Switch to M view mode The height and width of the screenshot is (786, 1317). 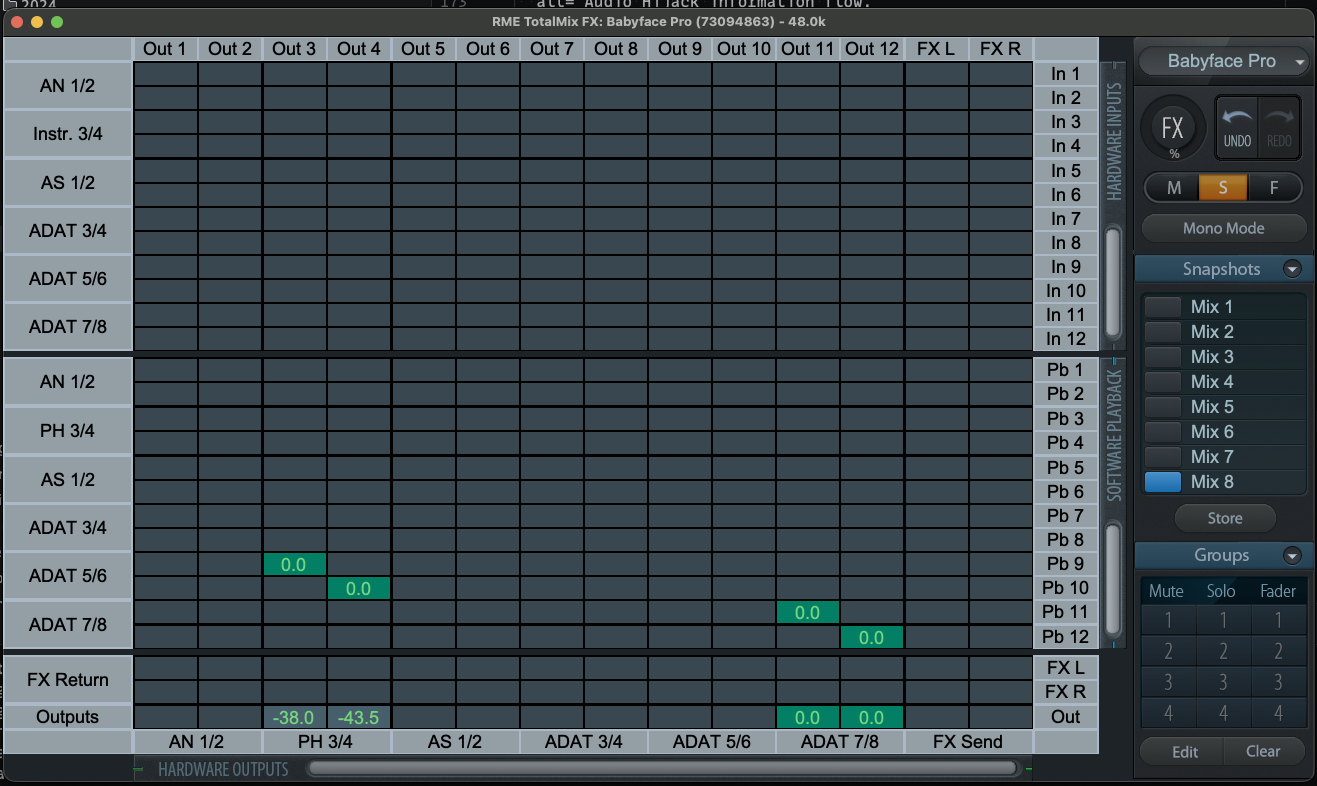tap(1173, 188)
